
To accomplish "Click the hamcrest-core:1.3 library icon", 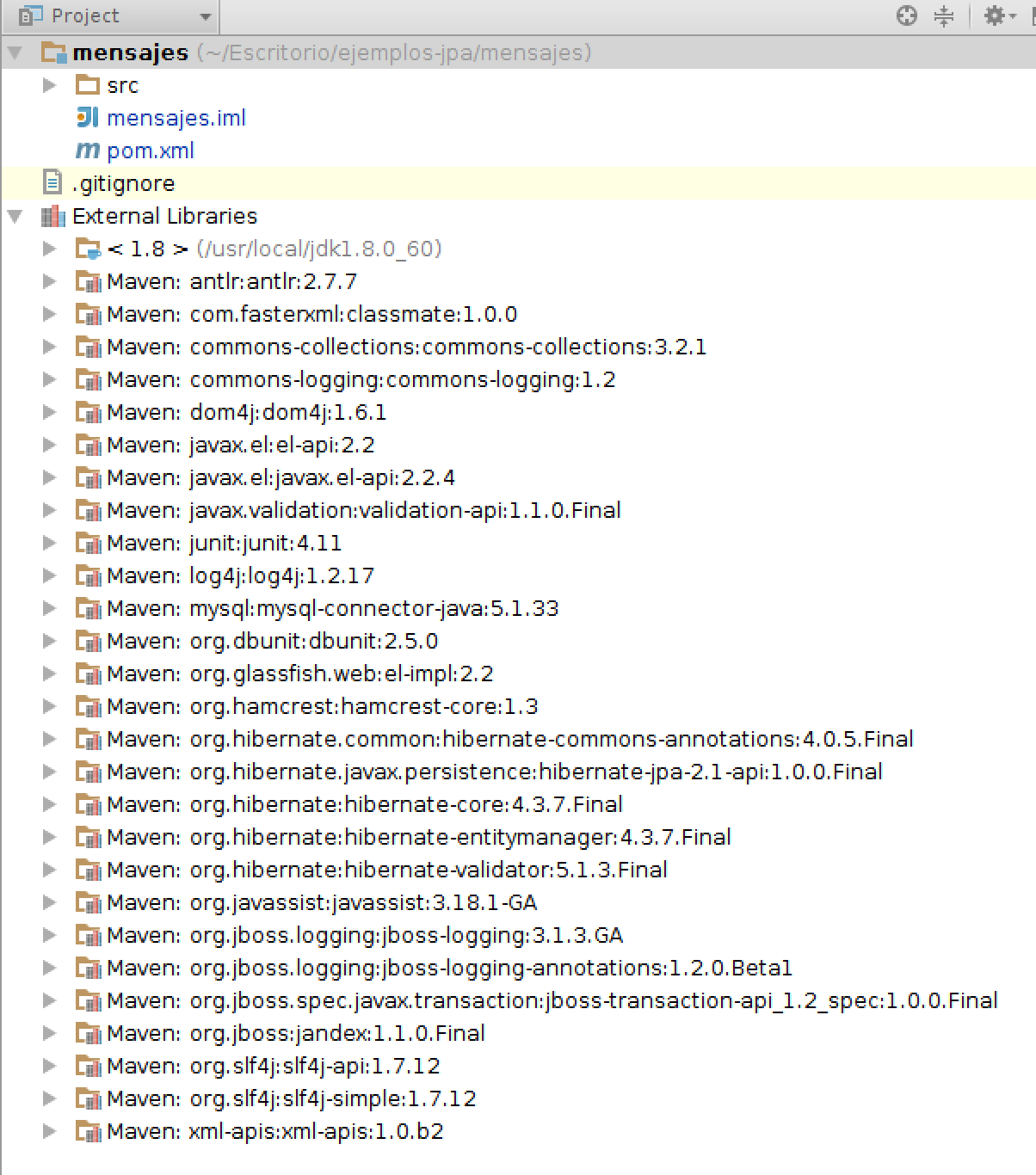I will pos(88,706).
